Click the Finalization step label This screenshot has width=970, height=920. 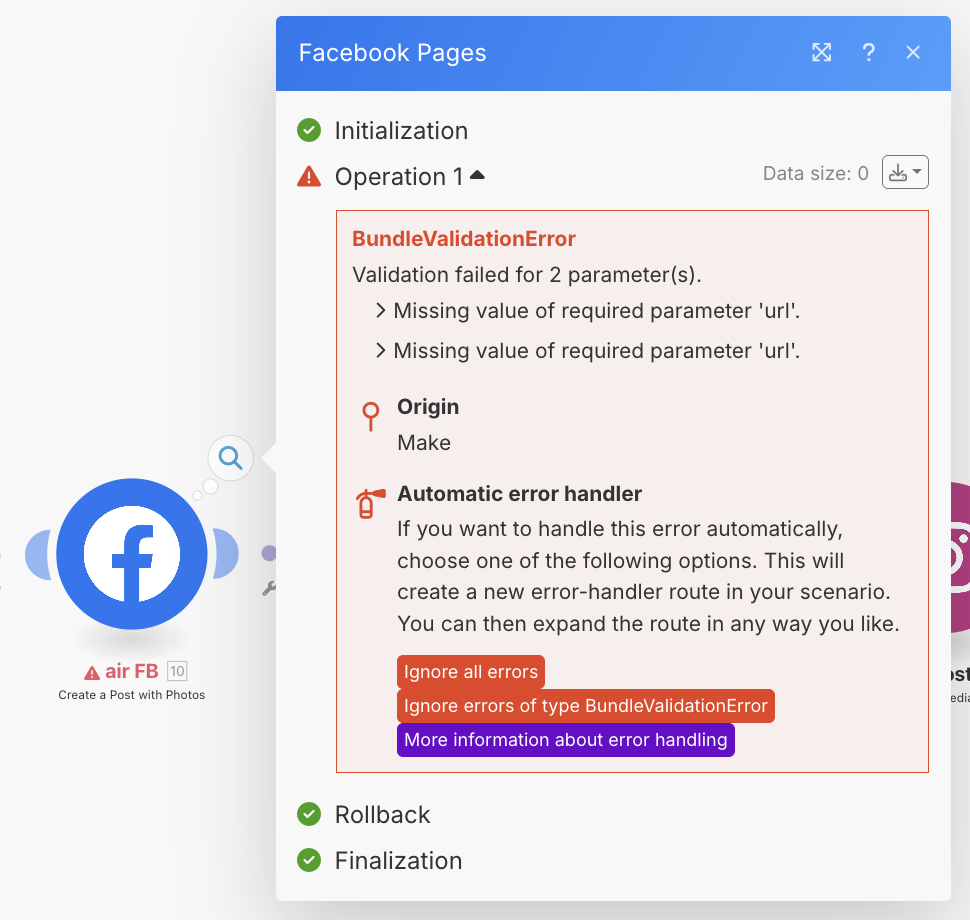tap(398, 861)
